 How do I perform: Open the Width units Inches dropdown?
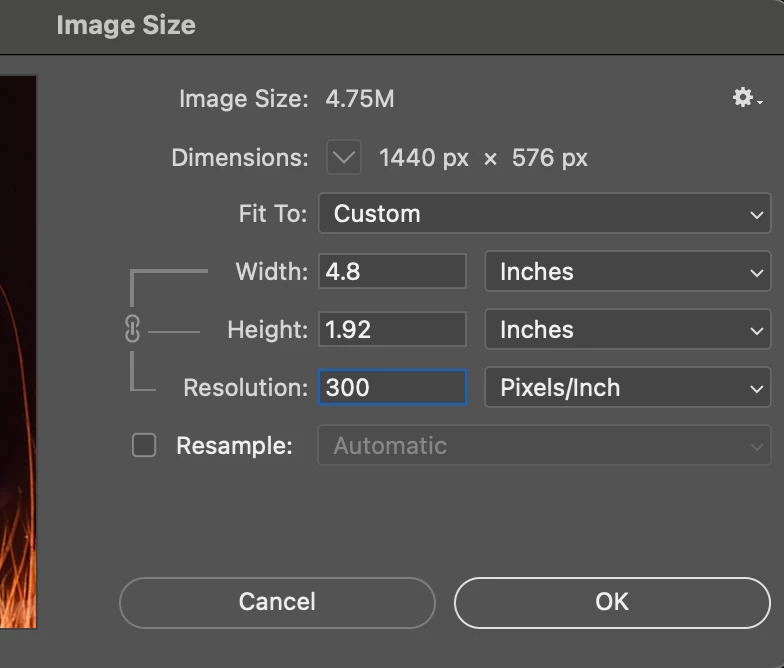[x=627, y=272]
